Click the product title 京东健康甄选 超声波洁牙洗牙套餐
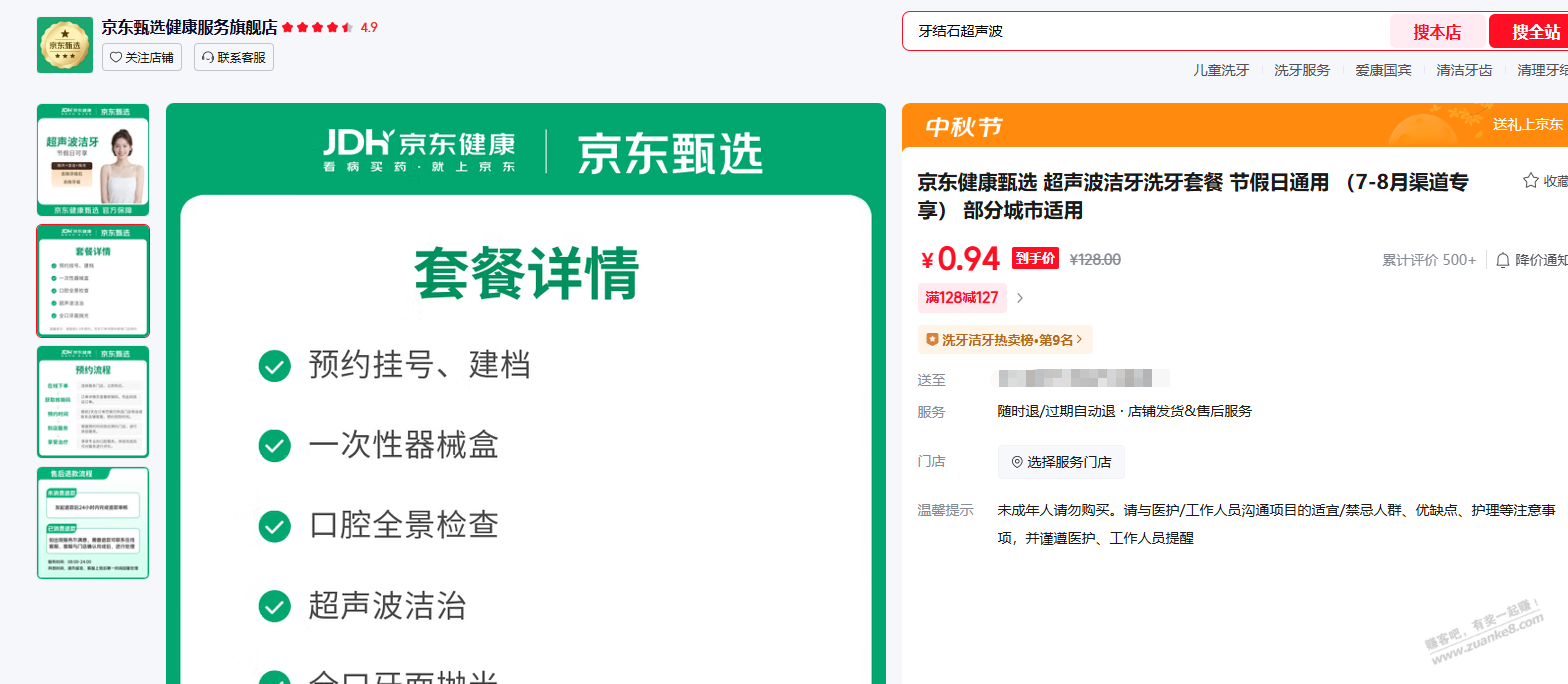 pyautogui.click(x=1193, y=196)
